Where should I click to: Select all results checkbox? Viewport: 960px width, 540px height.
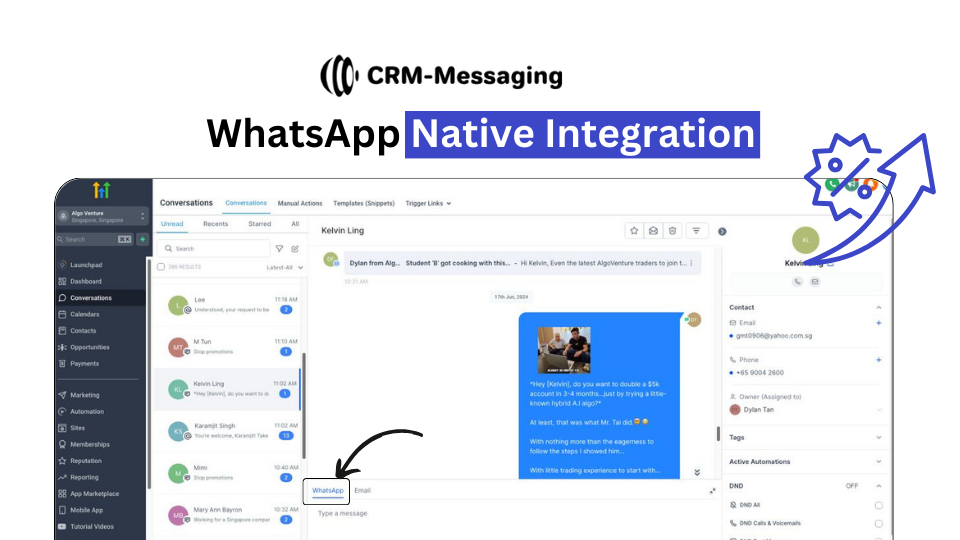click(x=161, y=267)
